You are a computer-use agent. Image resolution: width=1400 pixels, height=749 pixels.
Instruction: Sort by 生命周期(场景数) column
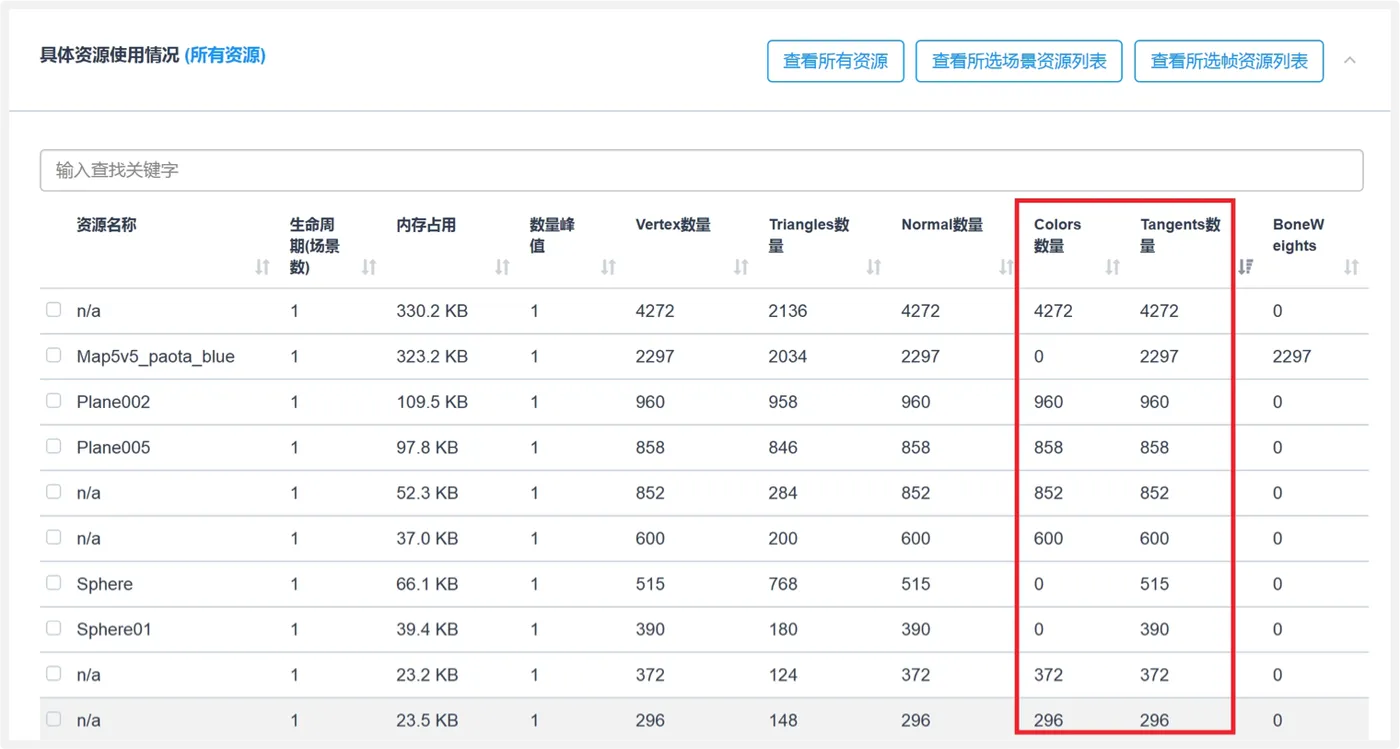pos(369,267)
